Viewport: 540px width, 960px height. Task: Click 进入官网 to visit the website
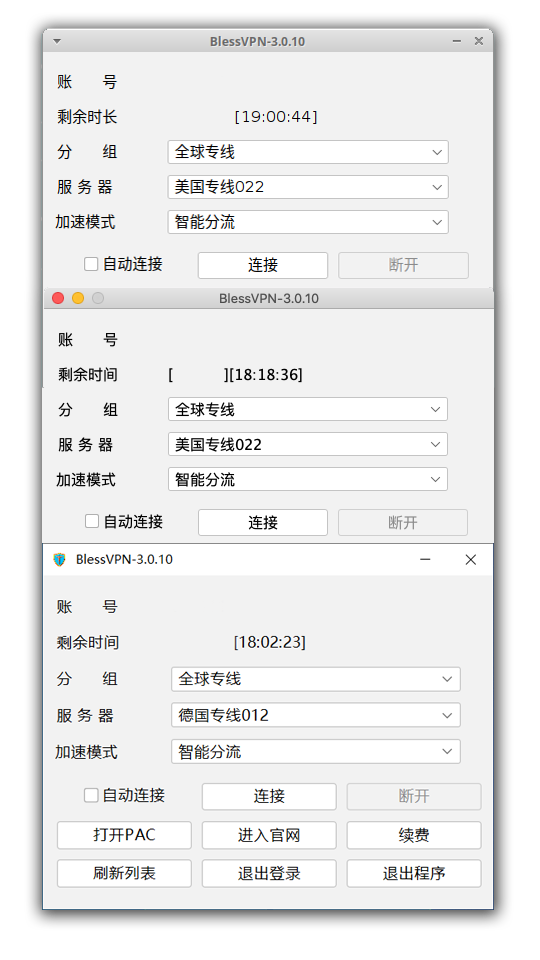click(x=269, y=835)
